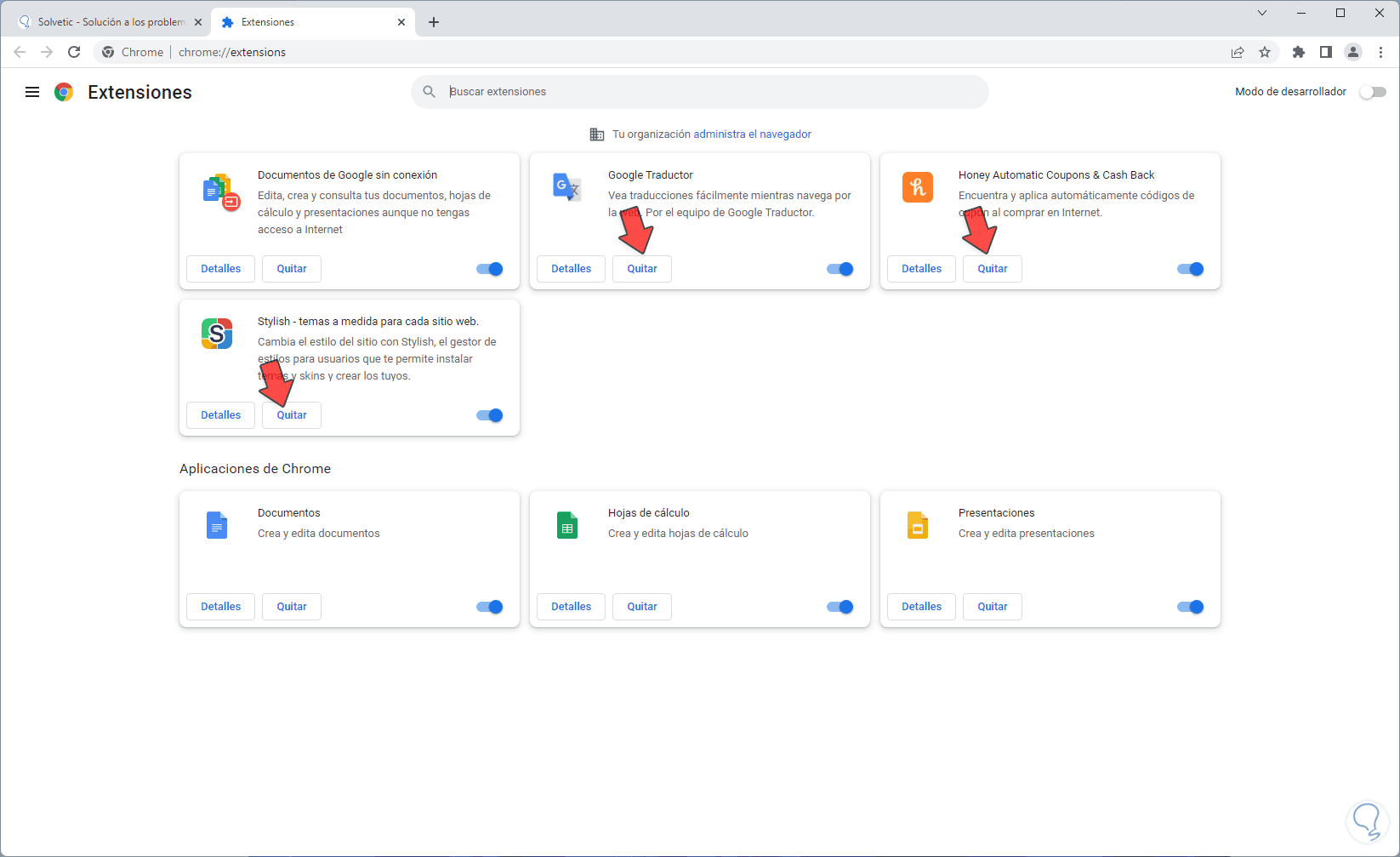Viewport: 1400px width, 857px height.
Task: Open Detalles for Google Traductor
Action: pos(572,269)
